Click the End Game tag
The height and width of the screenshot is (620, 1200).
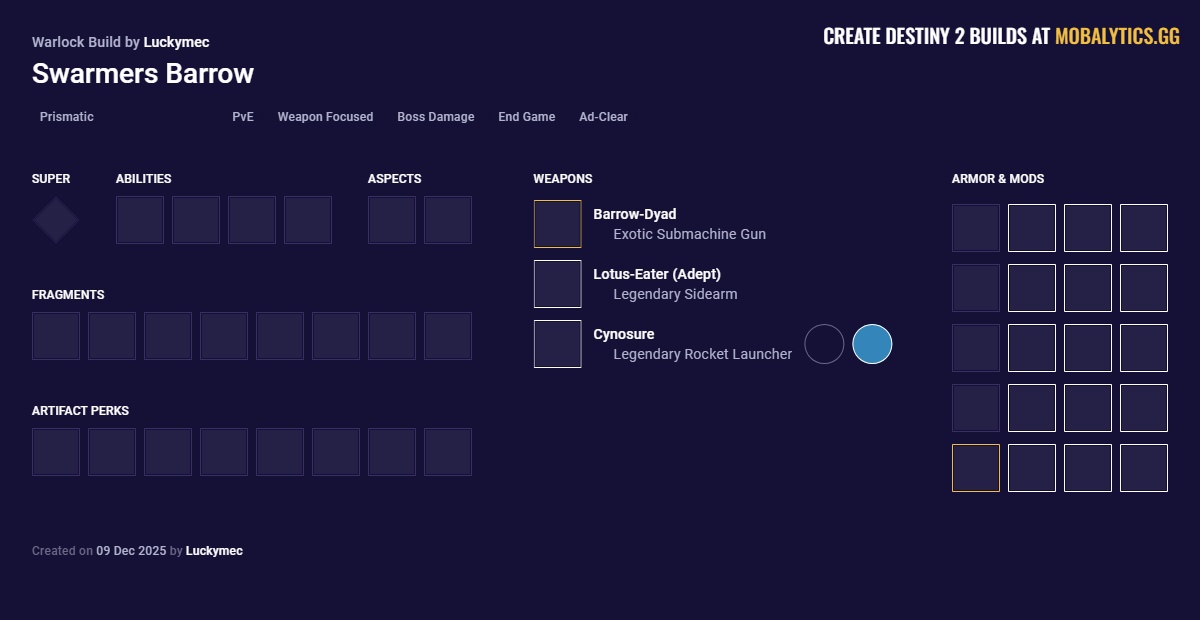[x=526, y=117]
